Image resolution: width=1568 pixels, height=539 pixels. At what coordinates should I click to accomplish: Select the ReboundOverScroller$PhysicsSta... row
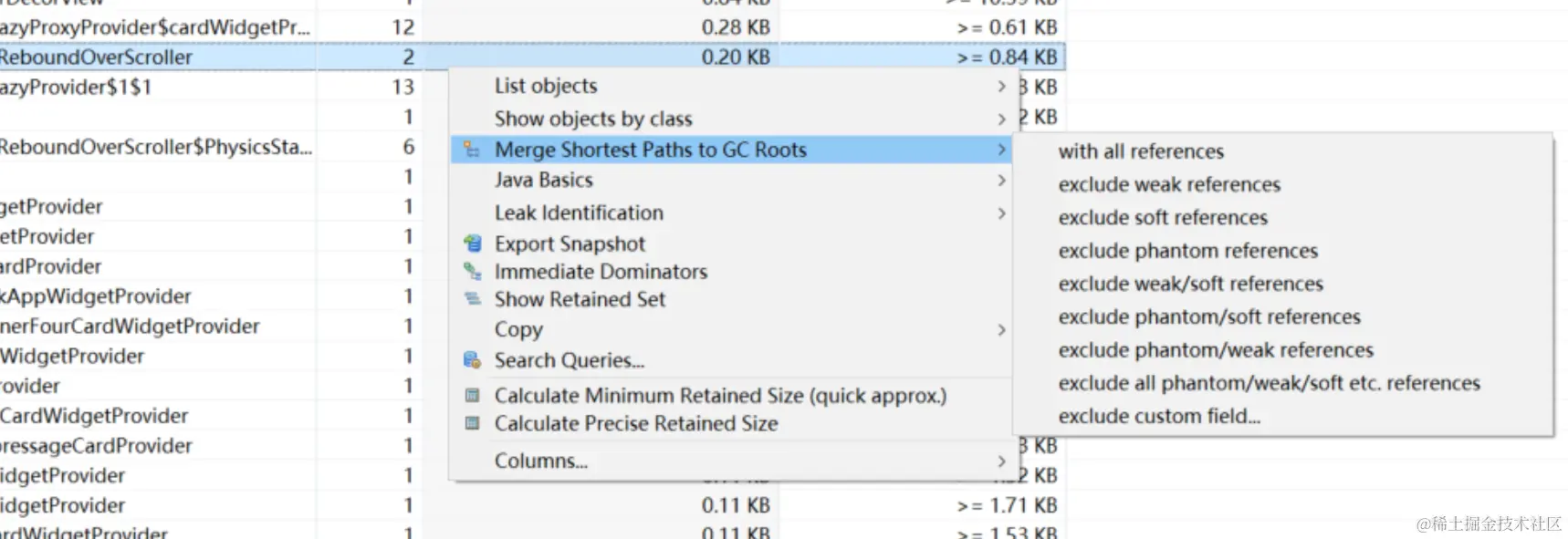[x=156, y=147]
